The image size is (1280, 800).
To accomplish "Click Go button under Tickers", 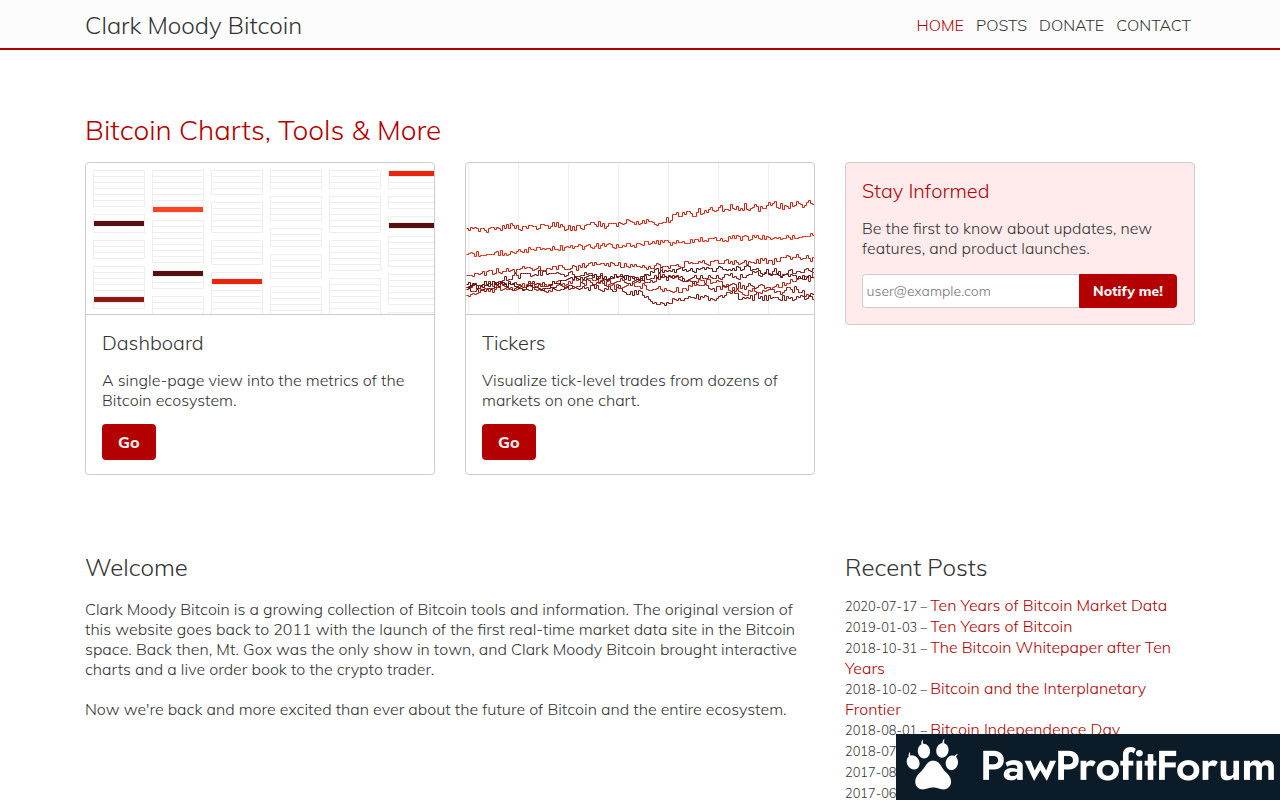I will [509, 442].
